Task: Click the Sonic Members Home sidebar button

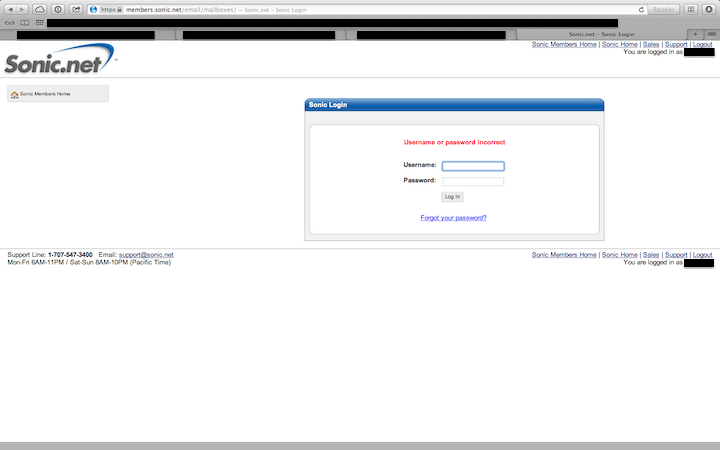Action: point(58,94)
